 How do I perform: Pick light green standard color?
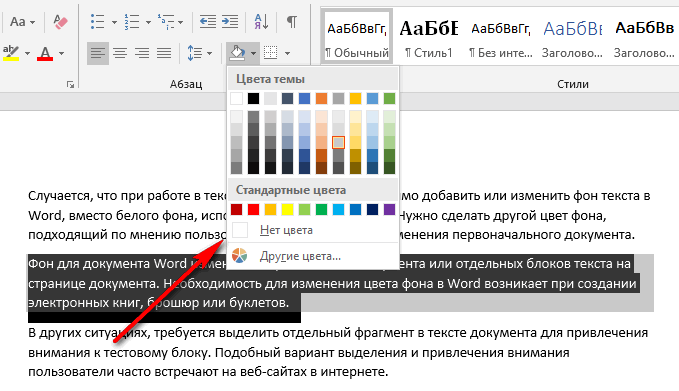(304, 210)
